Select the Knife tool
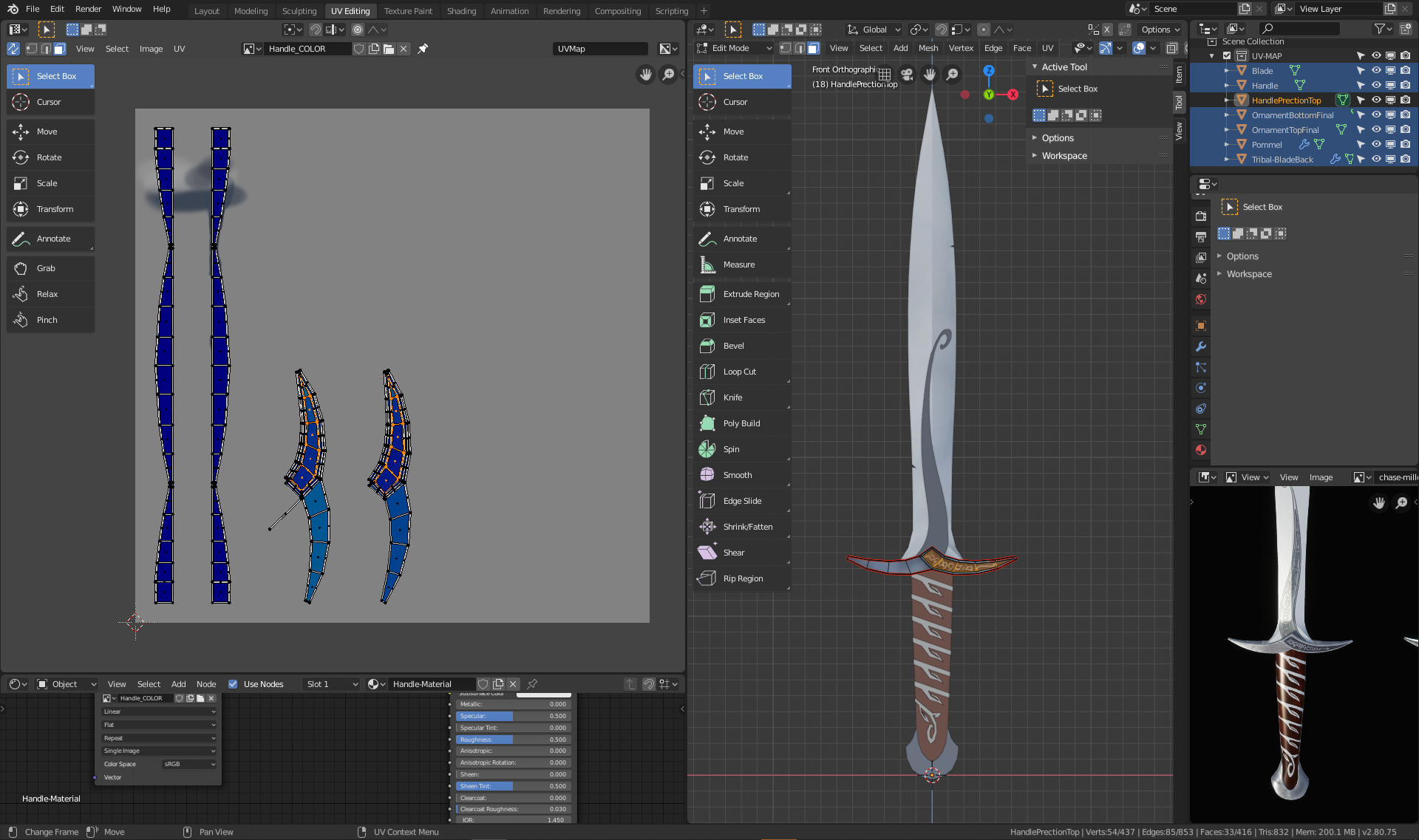The width and height of the screenshot is (1419, 840). point(732,397)
